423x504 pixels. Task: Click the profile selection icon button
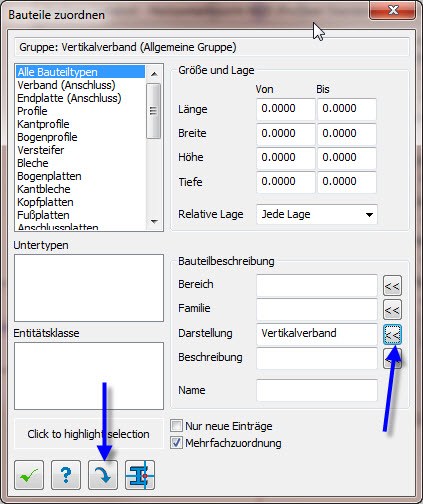[140, 475]
